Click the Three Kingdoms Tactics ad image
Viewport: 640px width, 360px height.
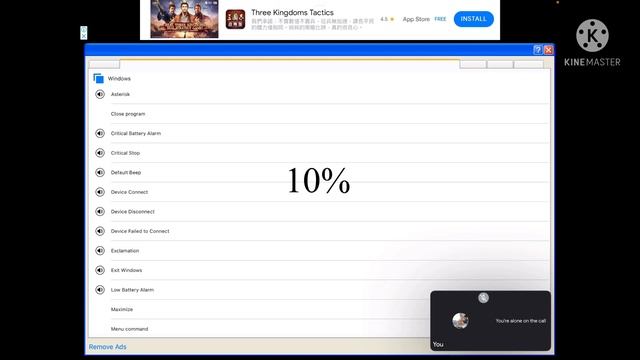tap(184, 19)
